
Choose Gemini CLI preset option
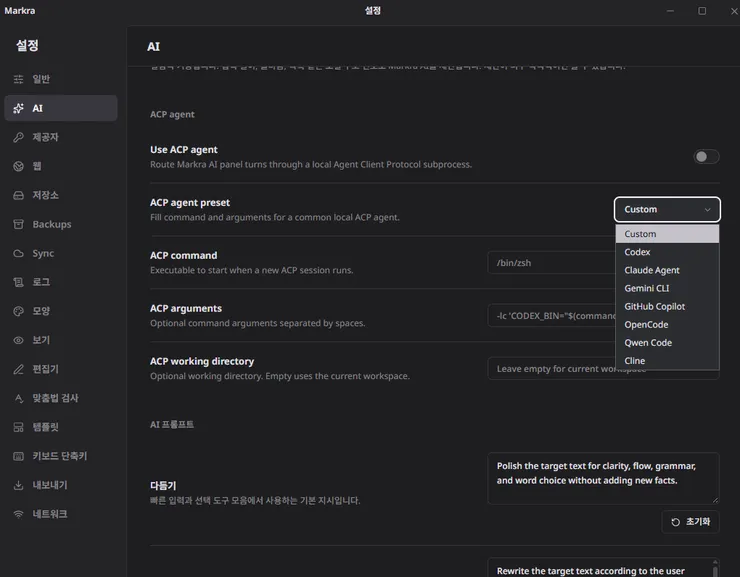click(667, 288)
